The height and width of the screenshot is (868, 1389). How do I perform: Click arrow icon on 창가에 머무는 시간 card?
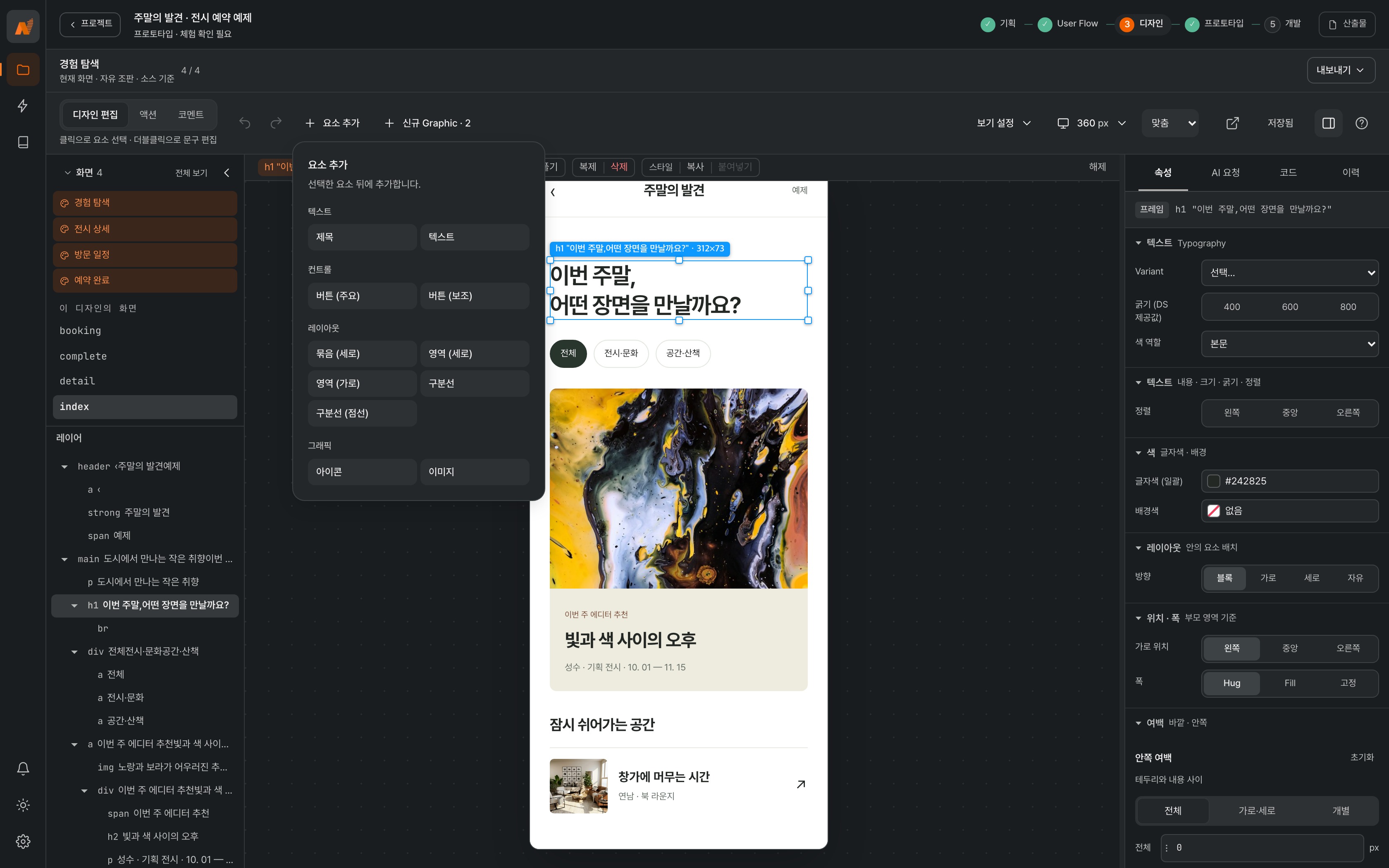[801, 784]
